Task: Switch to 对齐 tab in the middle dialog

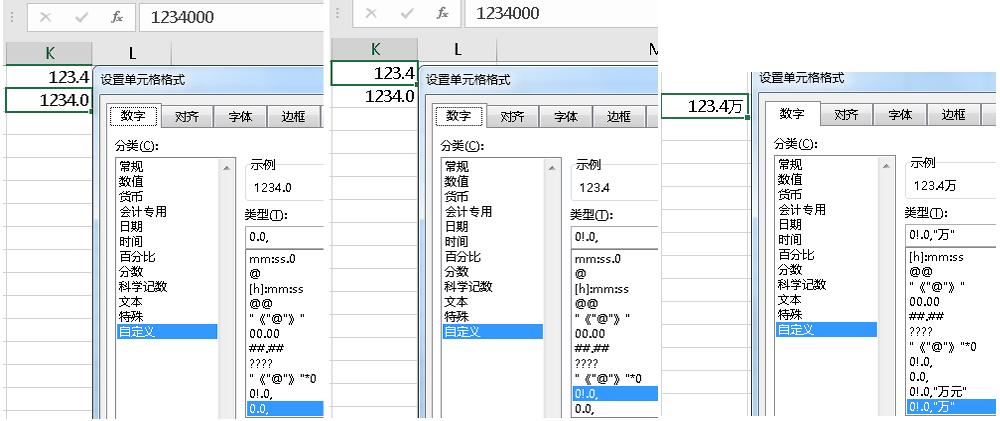Action: pos(513,117)
